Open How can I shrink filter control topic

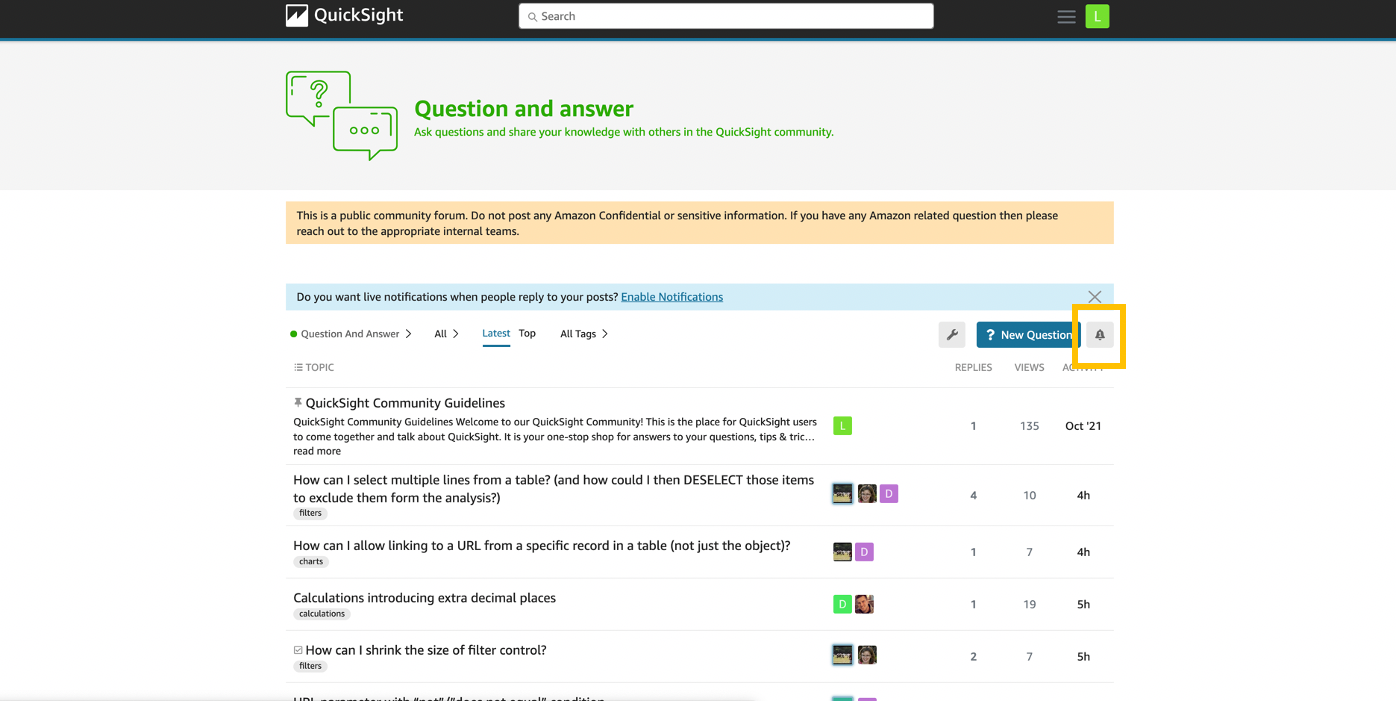pyautogui.click(x=426, y=650)
